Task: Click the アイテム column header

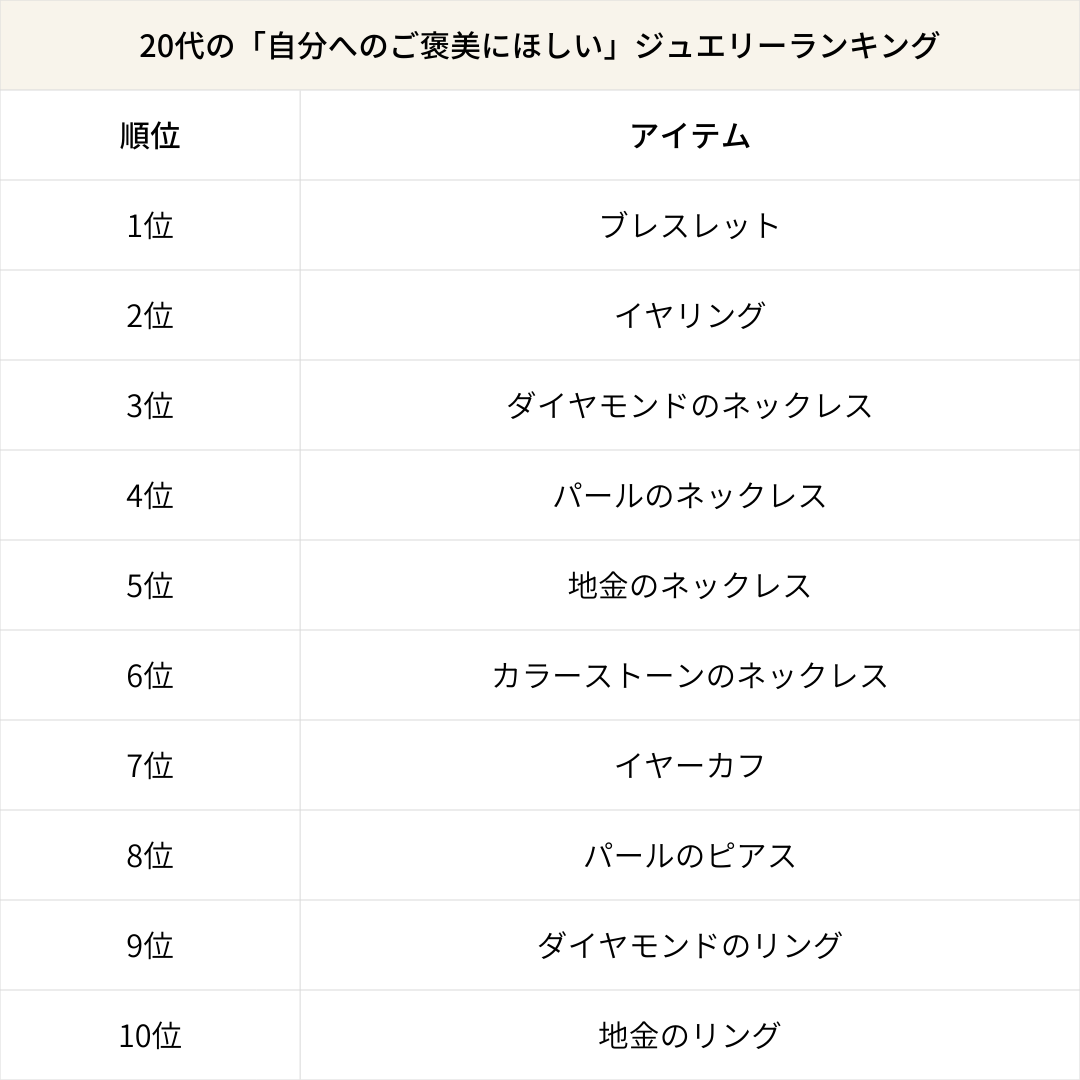Action: 690,136
